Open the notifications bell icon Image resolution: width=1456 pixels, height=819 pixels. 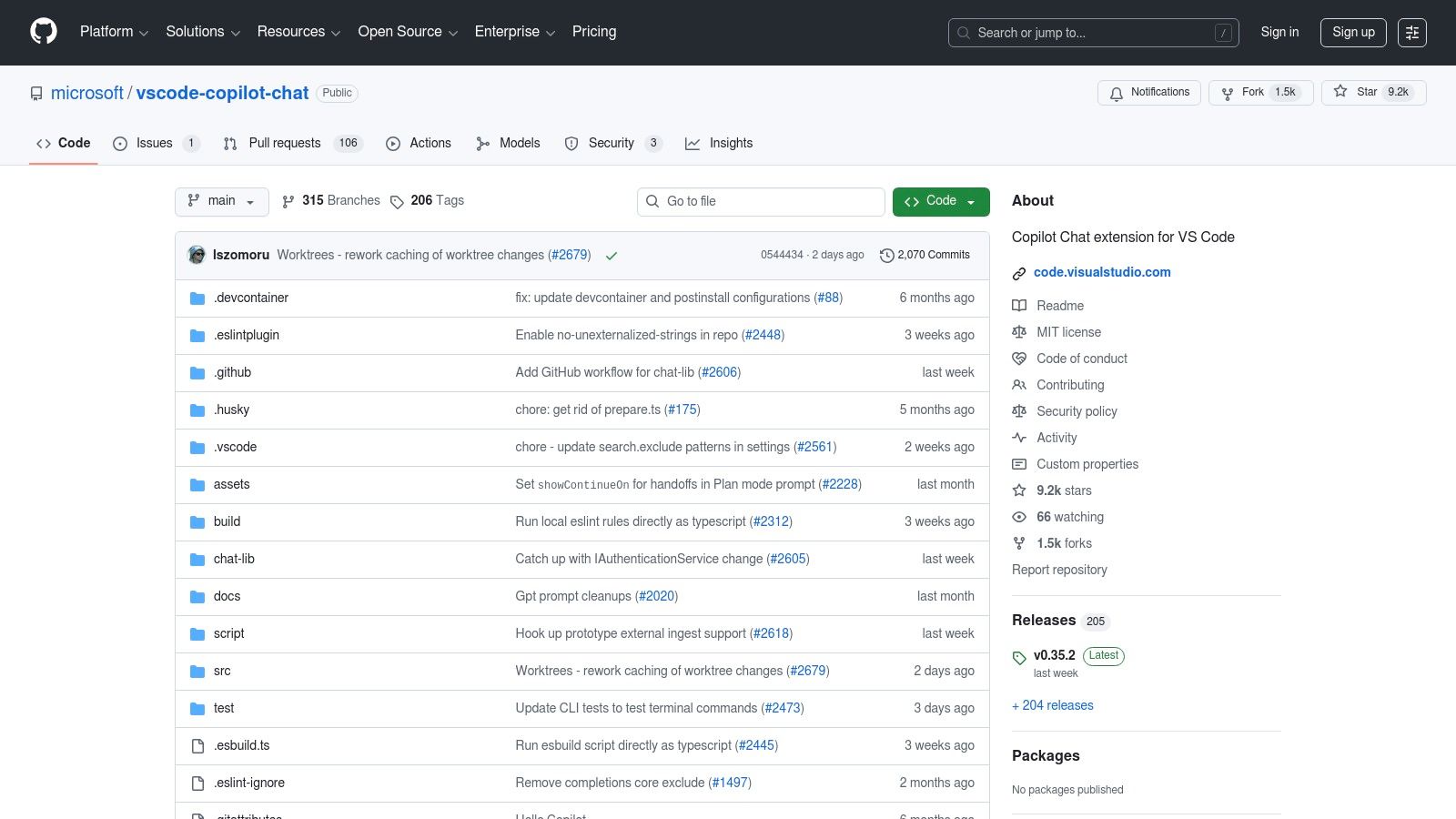pos(1116,93)
